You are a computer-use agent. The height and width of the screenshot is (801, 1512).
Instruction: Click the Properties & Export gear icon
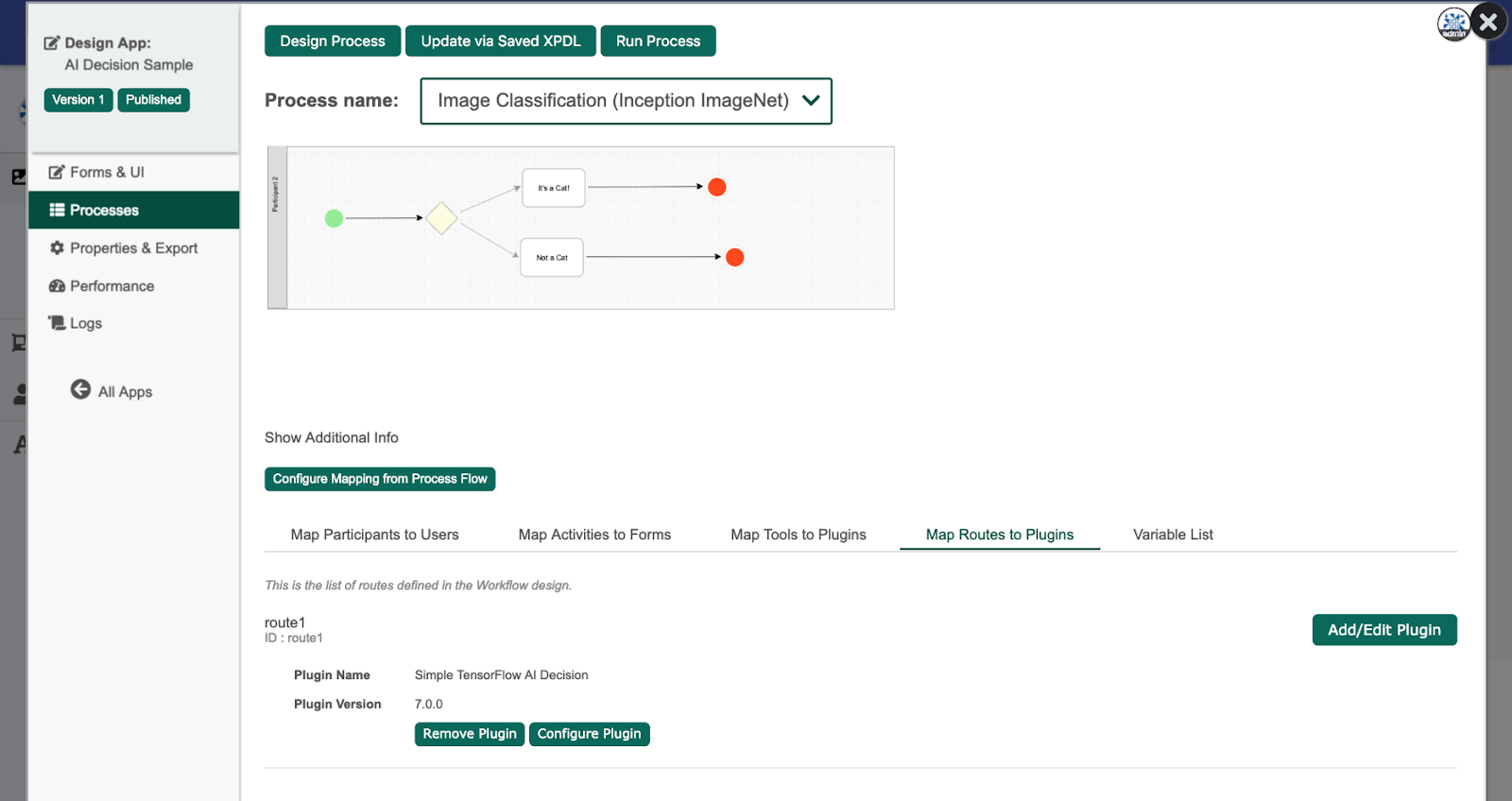click(57, 247)
